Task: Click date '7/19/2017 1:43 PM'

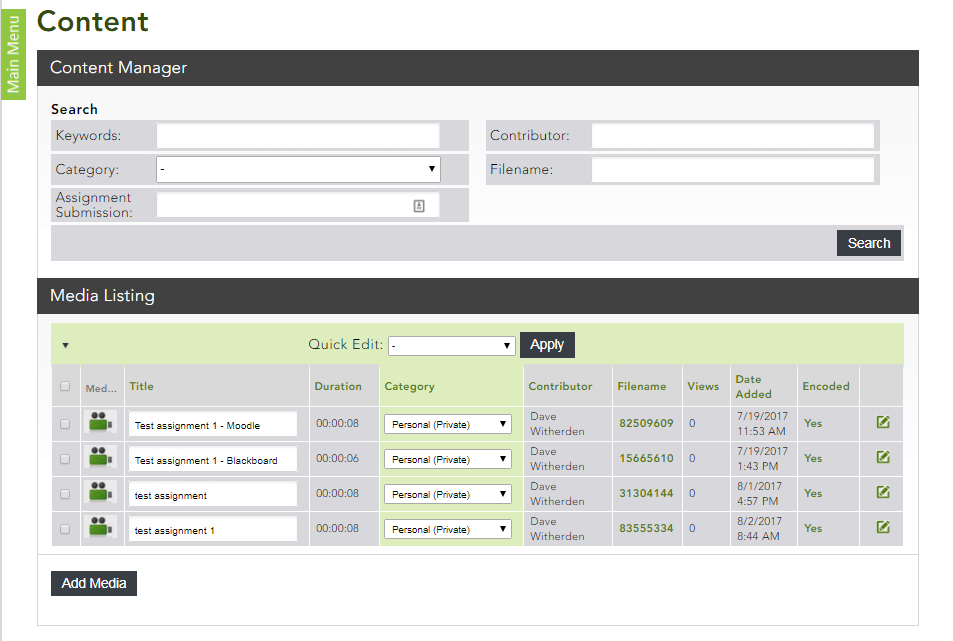Action: pos(762,459)
